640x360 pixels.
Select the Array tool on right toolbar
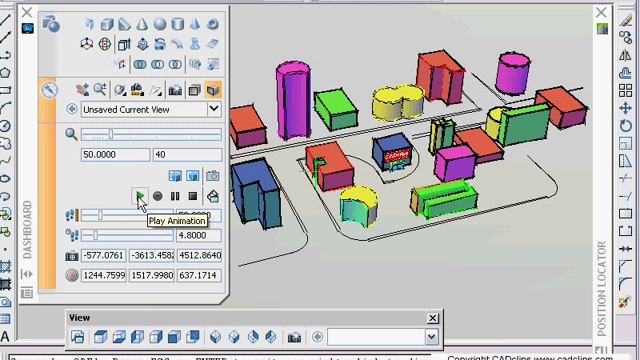pos(625,91)
